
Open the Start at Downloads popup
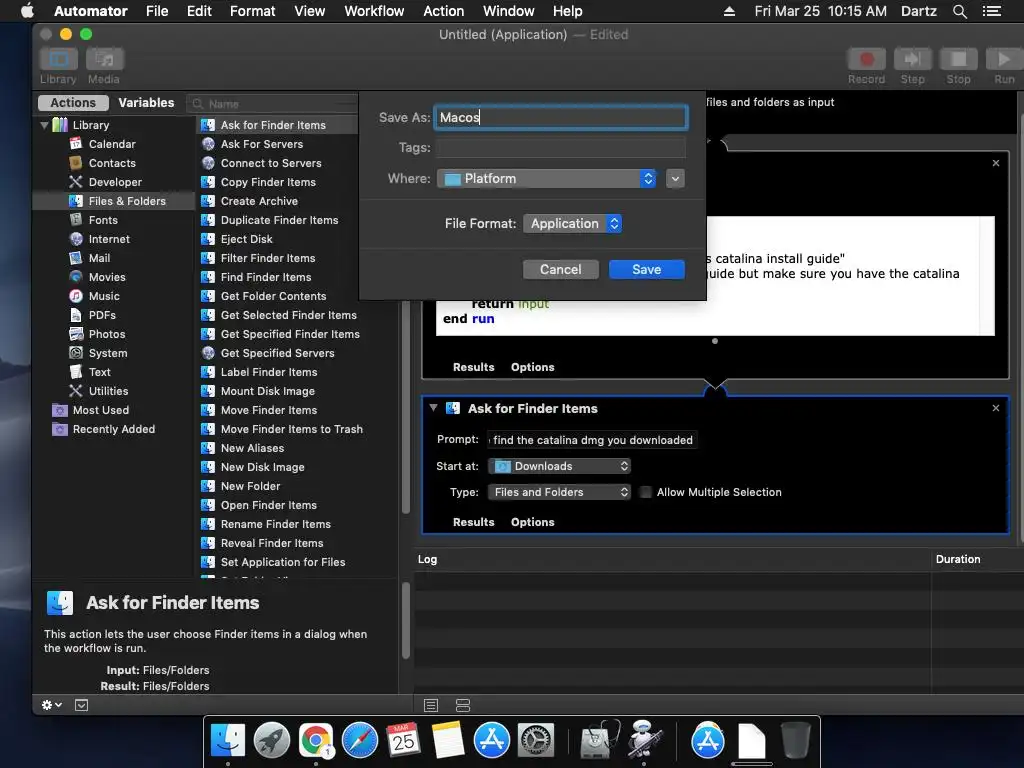click(559, 466)
